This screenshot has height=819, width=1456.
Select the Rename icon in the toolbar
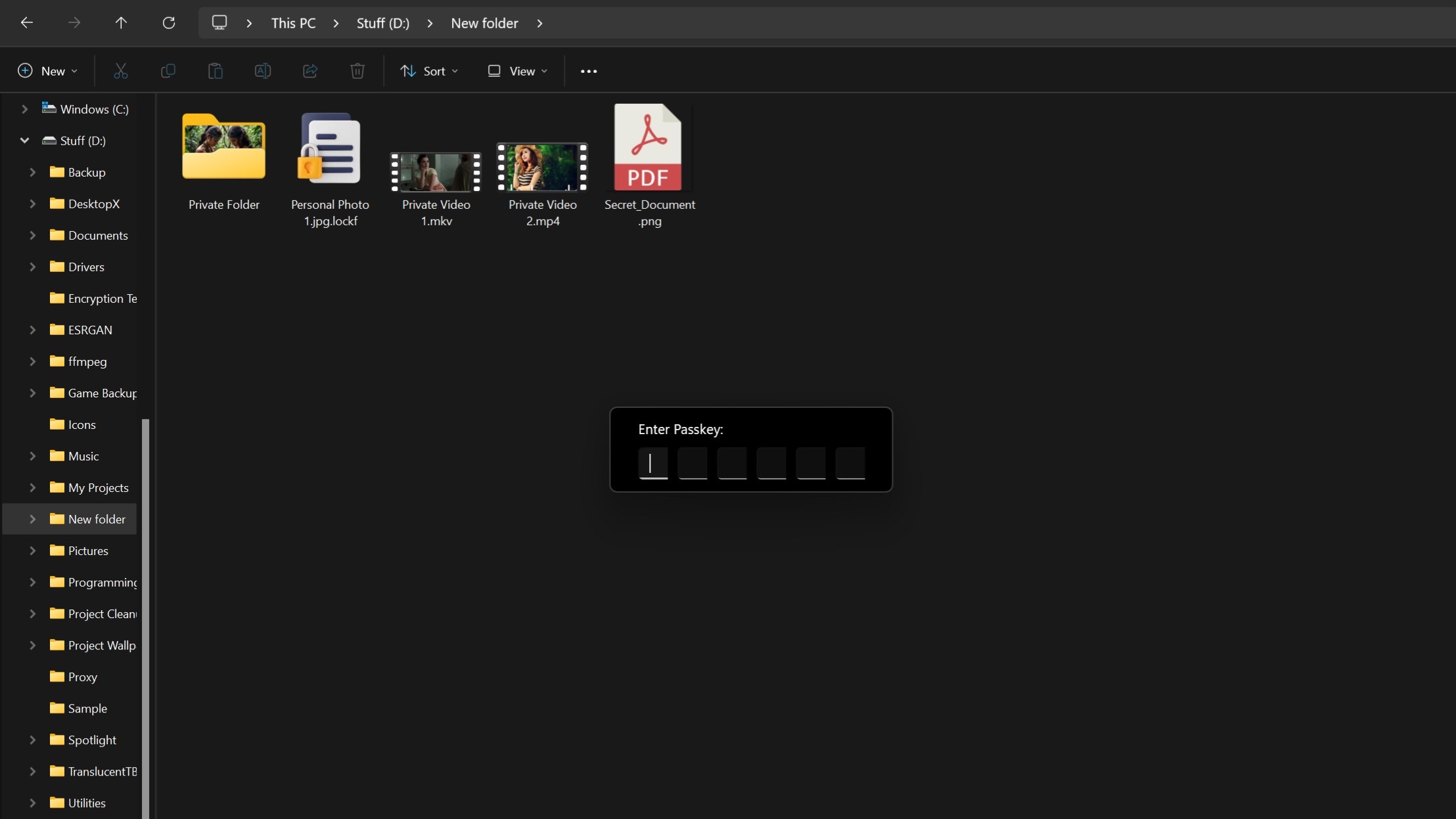click(x=263, y=70)
